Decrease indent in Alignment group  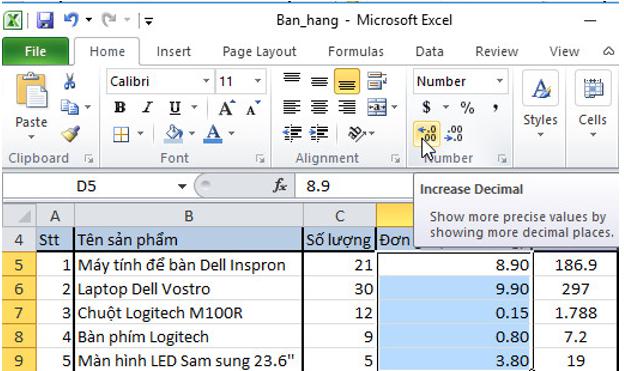coord(292,133)
